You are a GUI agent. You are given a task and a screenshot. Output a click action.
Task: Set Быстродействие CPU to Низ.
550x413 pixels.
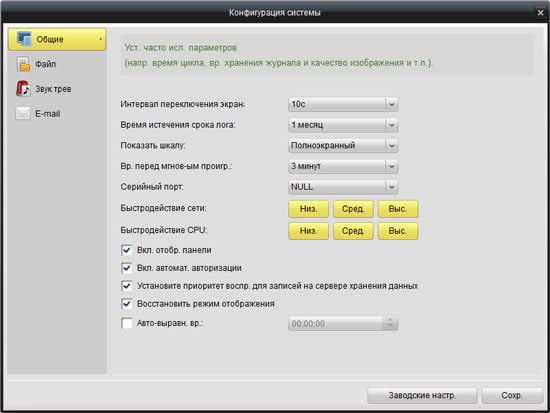308,231
